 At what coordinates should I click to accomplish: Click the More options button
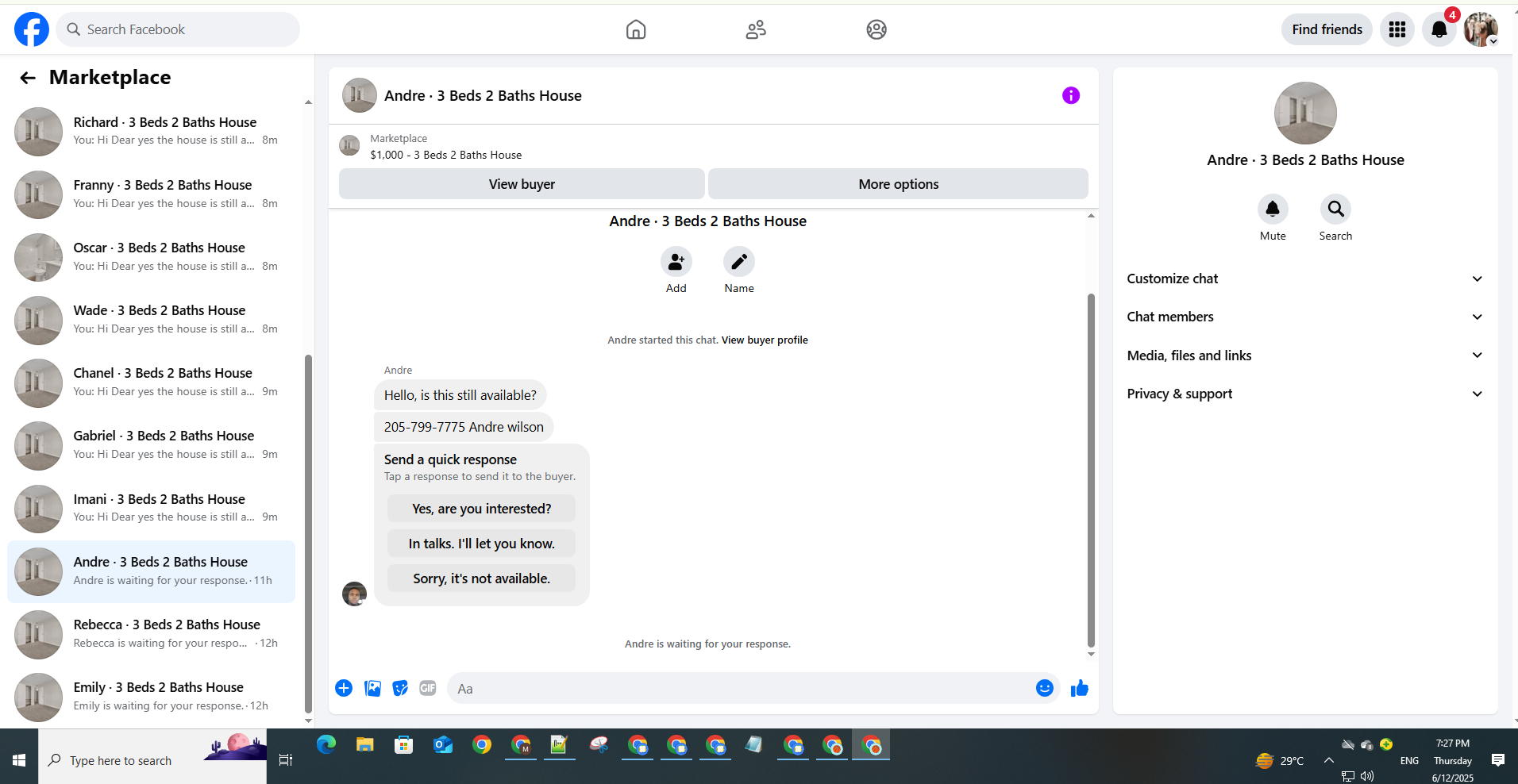898,184
